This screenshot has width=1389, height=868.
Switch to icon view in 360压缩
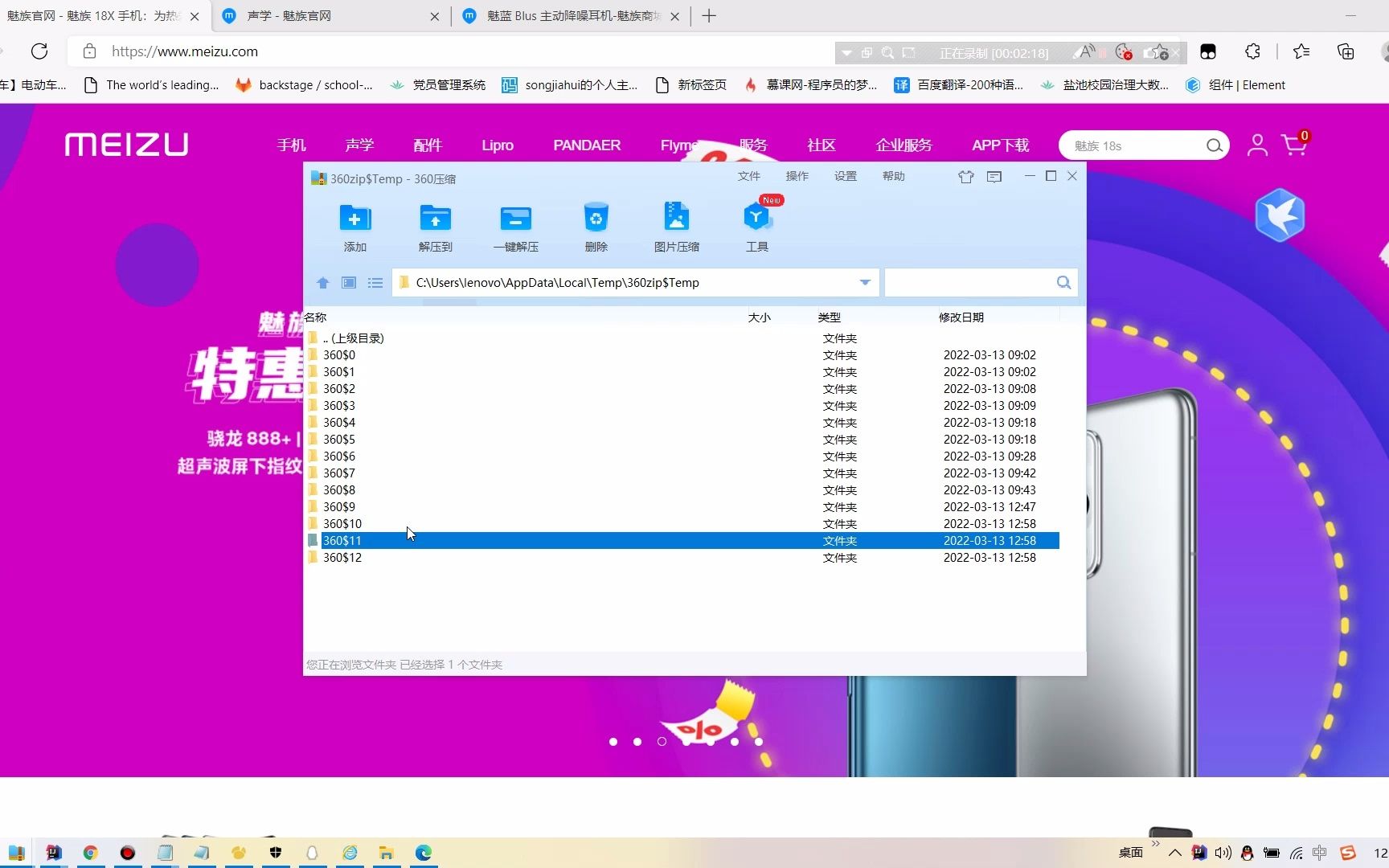pos(349,283)
